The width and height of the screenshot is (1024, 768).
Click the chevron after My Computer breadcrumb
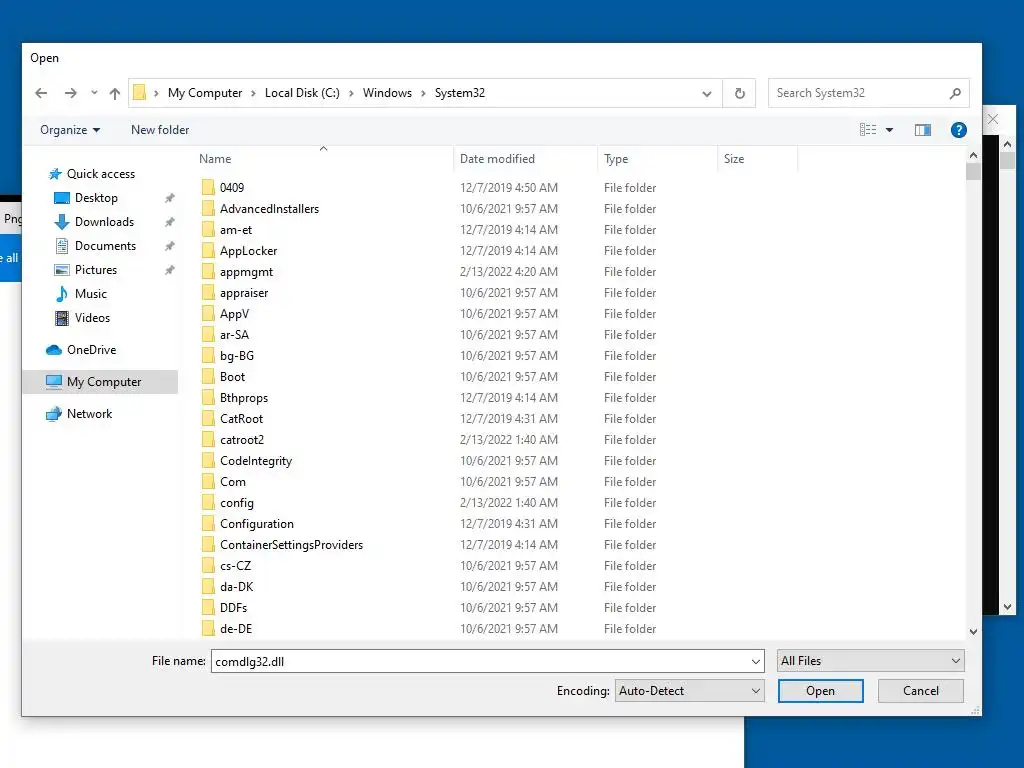click(x=253, y=93)
